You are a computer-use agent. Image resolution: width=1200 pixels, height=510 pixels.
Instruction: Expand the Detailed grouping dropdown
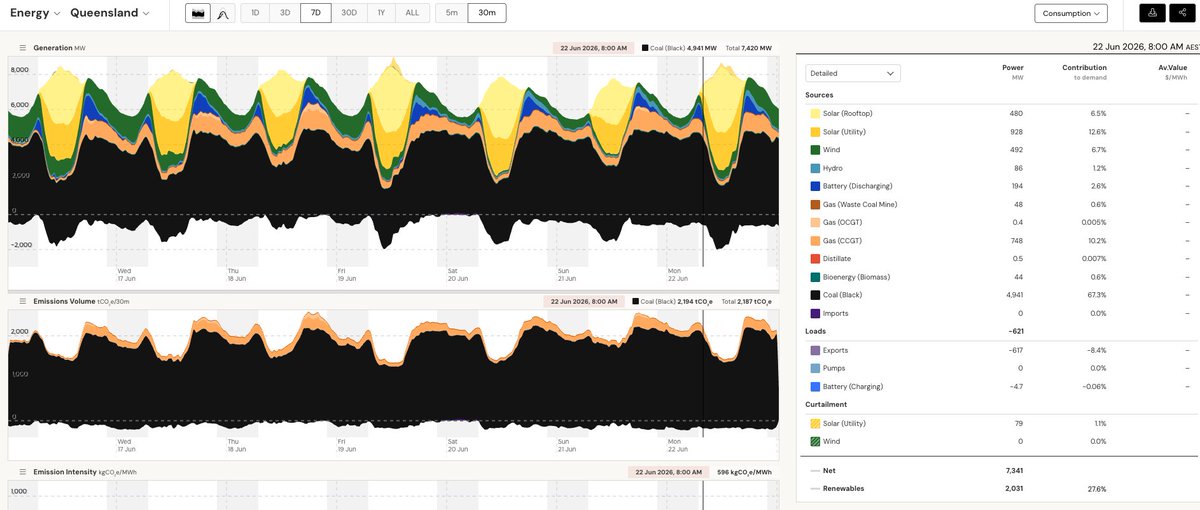(x=853, y=73)
